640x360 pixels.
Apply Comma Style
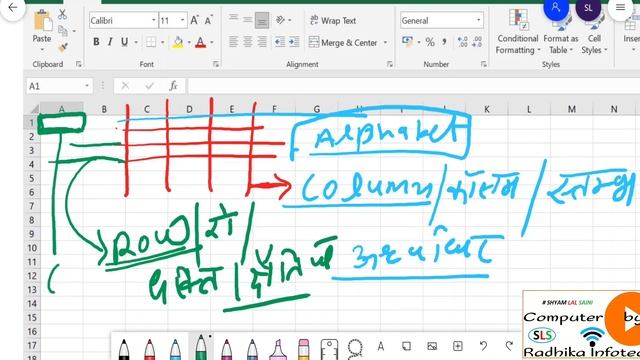click(x=444, y=42)
